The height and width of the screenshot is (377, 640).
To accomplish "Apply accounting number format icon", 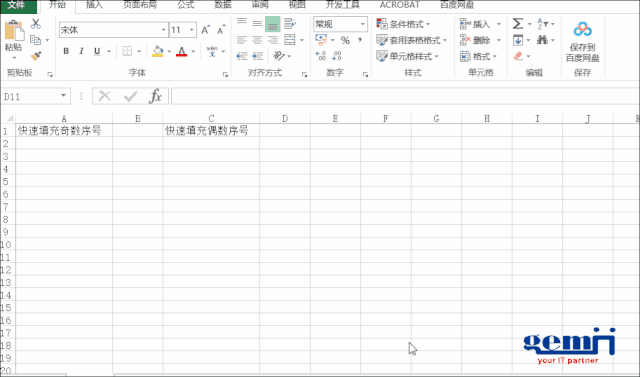I will point(321,40).
